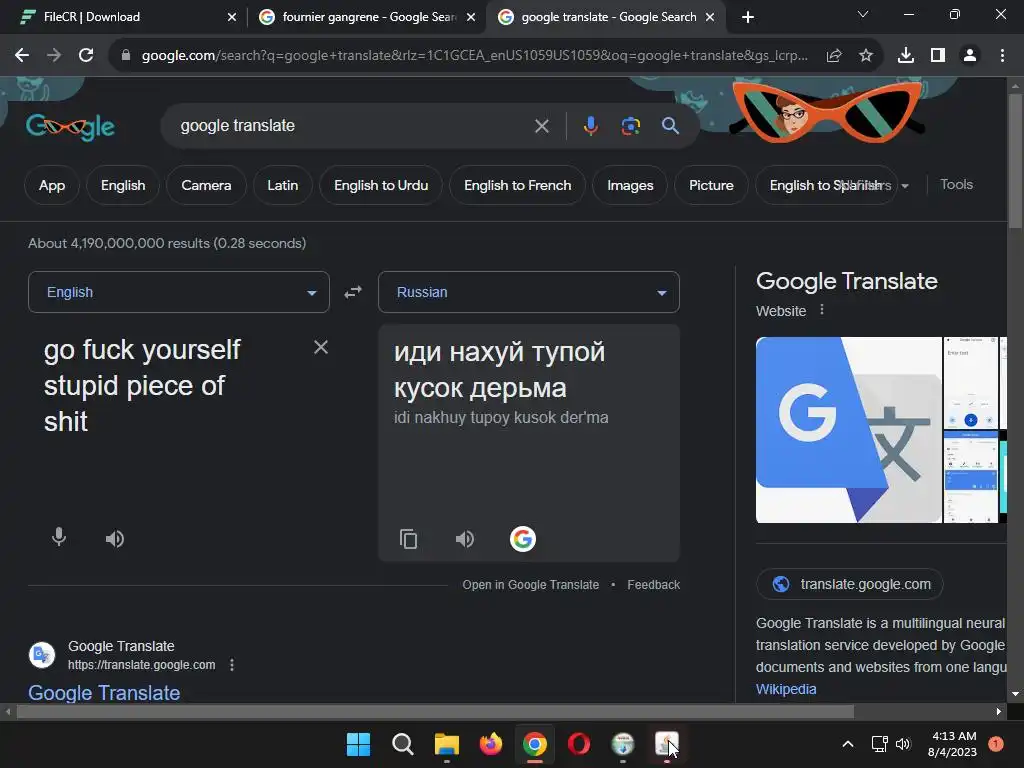The width and height of the screenshot is (1024, 768).
Task: Go back to previous page
Action: [x=22, y=56]
